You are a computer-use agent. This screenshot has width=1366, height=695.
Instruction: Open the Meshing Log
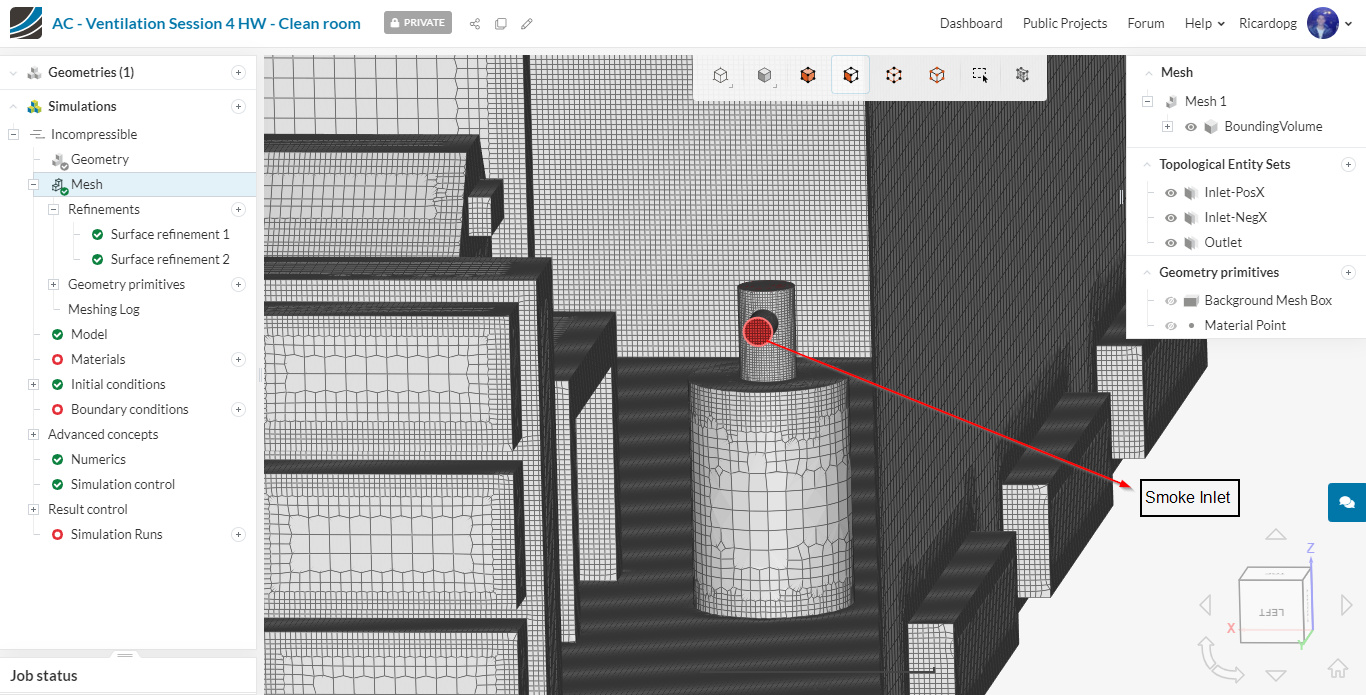coord(104,309)
